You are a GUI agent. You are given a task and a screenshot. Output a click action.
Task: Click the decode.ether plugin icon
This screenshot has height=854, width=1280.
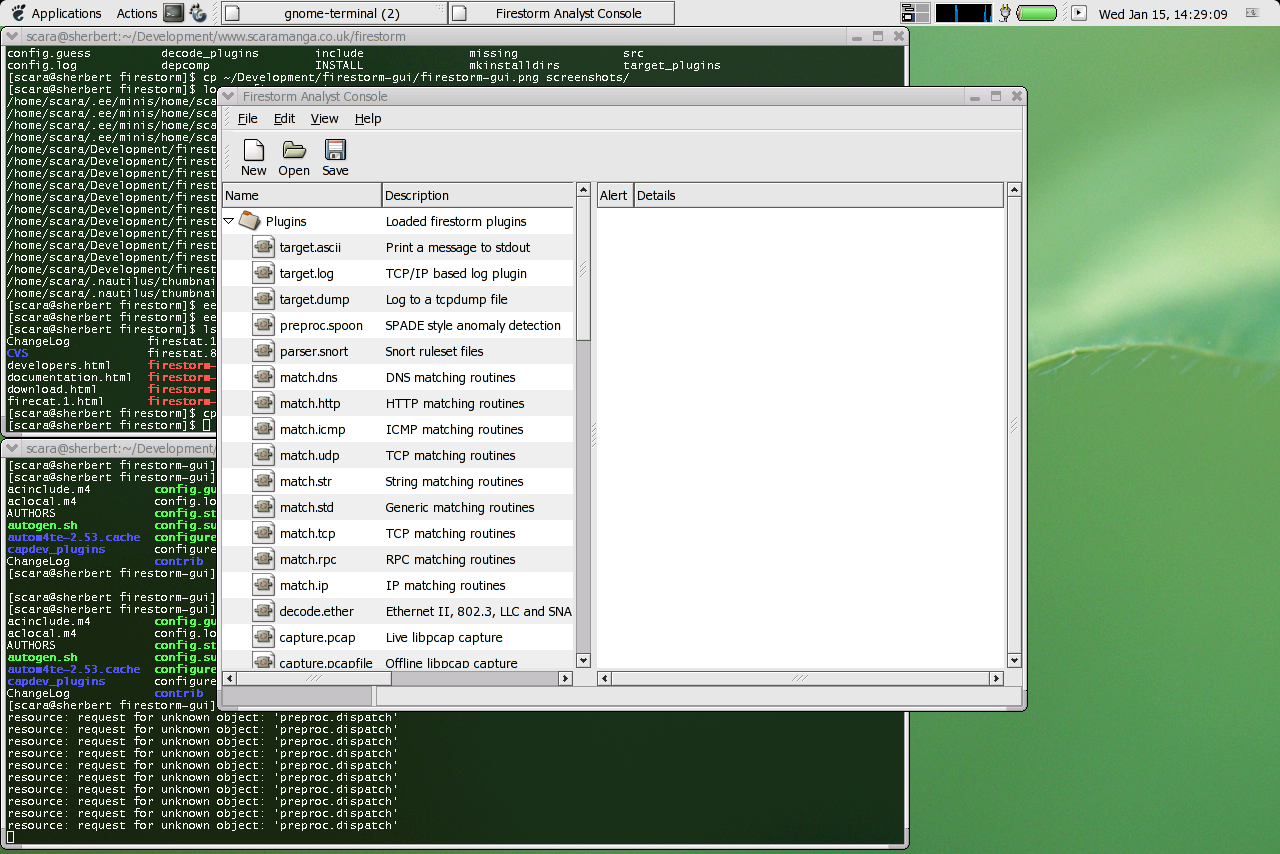click(x=264, y=611)
